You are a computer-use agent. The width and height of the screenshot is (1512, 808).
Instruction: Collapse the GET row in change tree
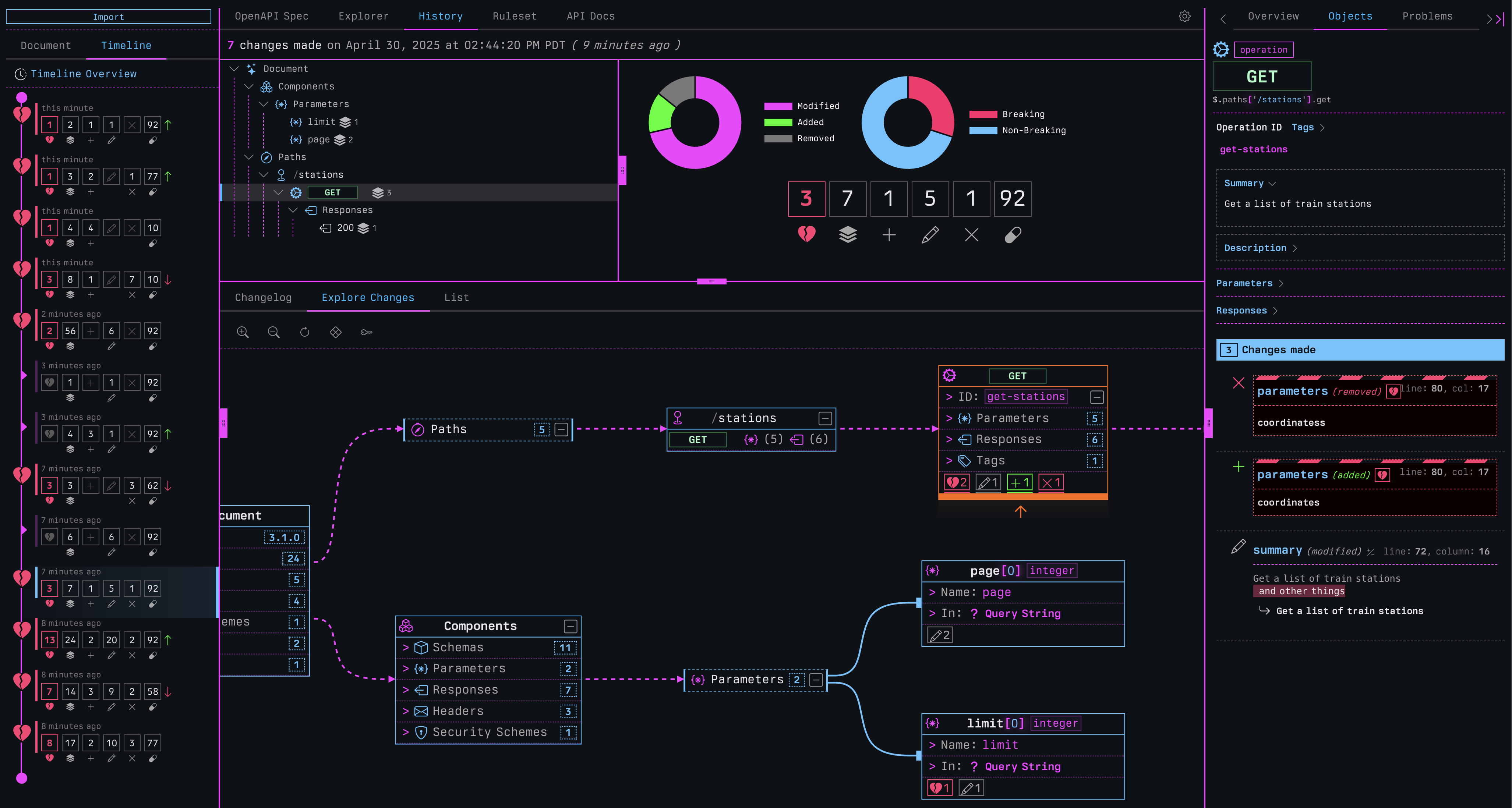278,192
